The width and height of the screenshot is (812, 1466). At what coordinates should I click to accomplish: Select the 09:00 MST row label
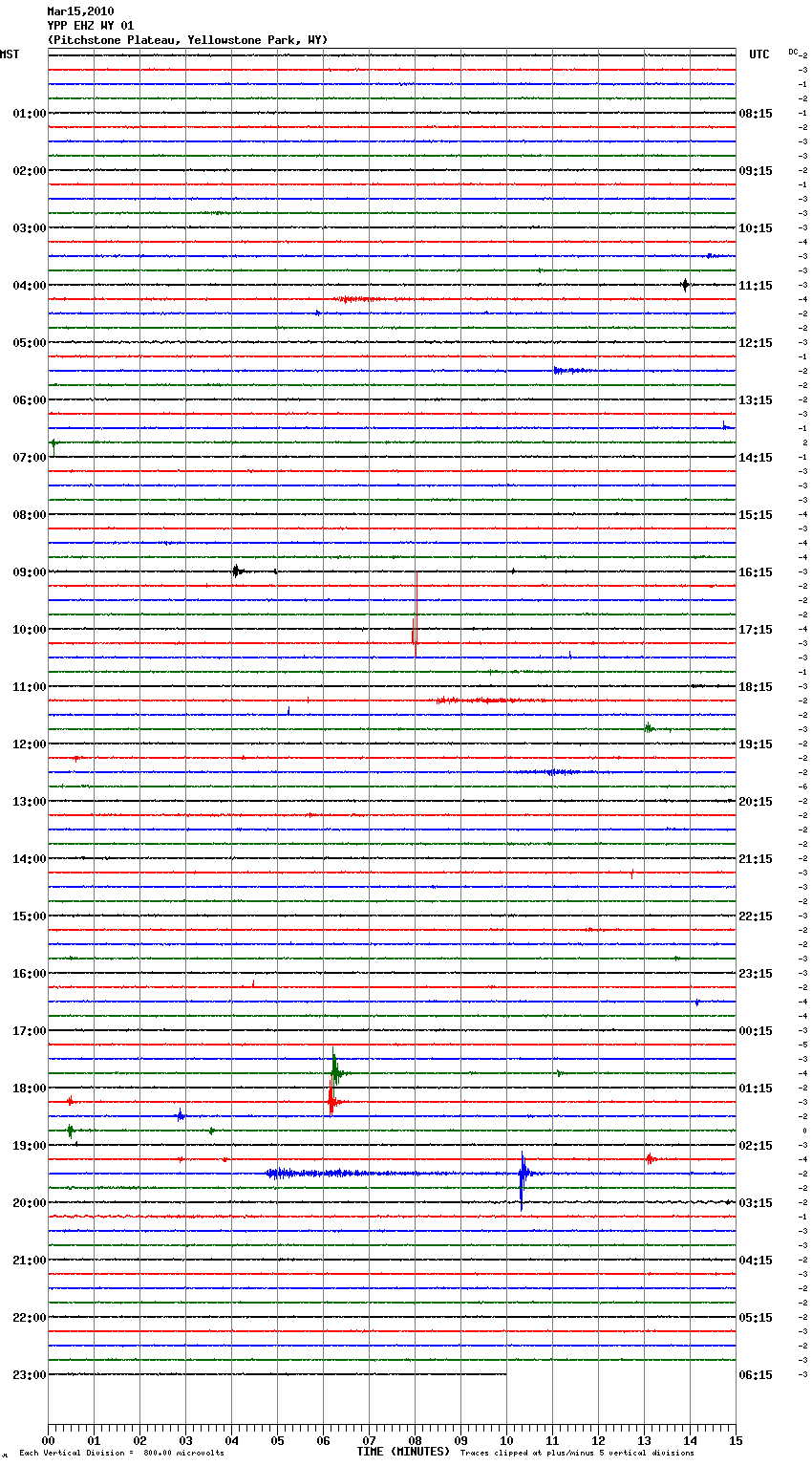click(x=30, y=572)
